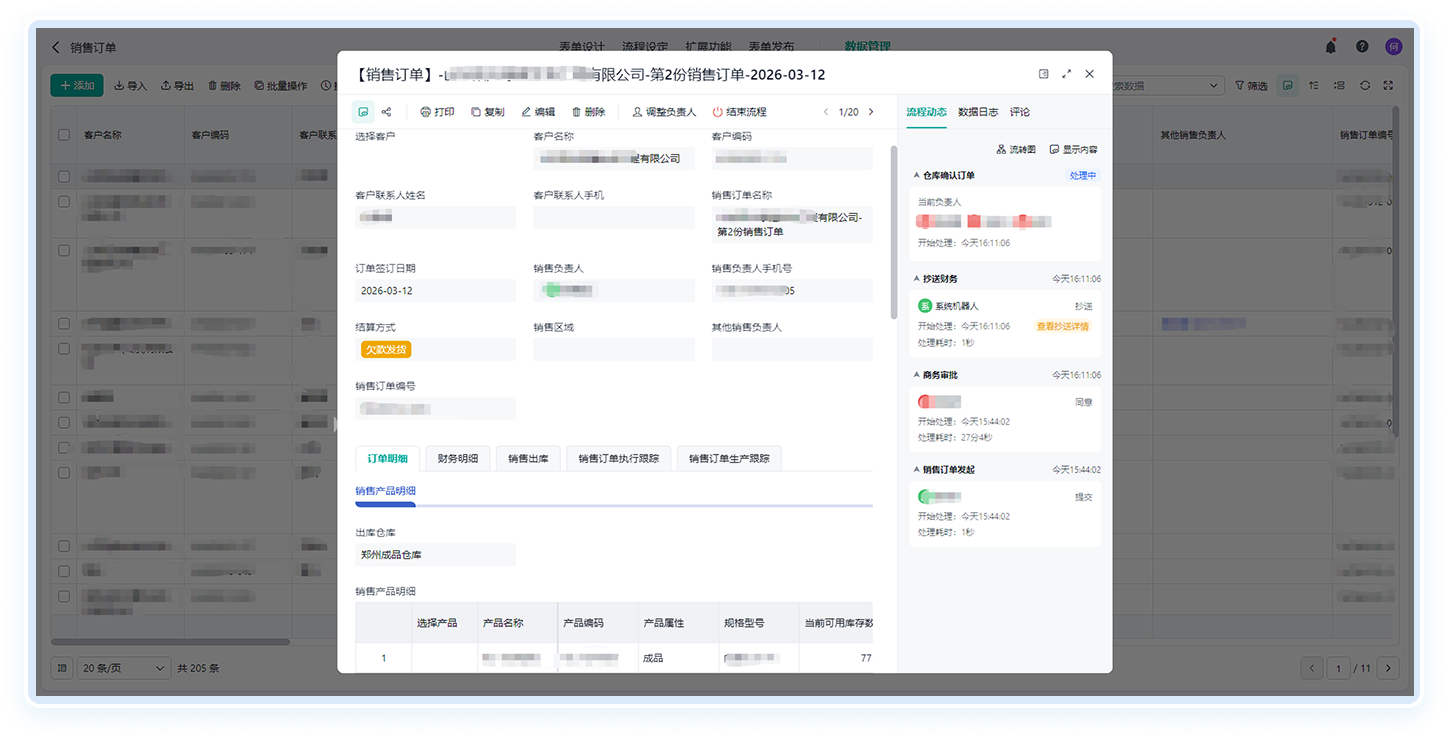Collapse the 商务审批 workflow step
The height and width of the screenshot is (740, 1448).
916,375
